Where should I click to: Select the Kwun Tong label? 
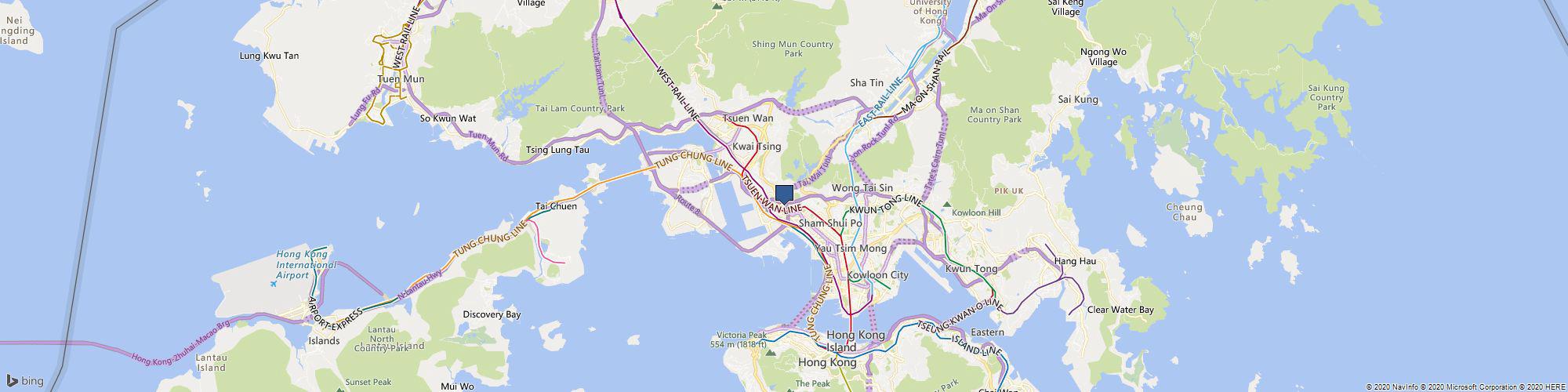click(971, 269)
